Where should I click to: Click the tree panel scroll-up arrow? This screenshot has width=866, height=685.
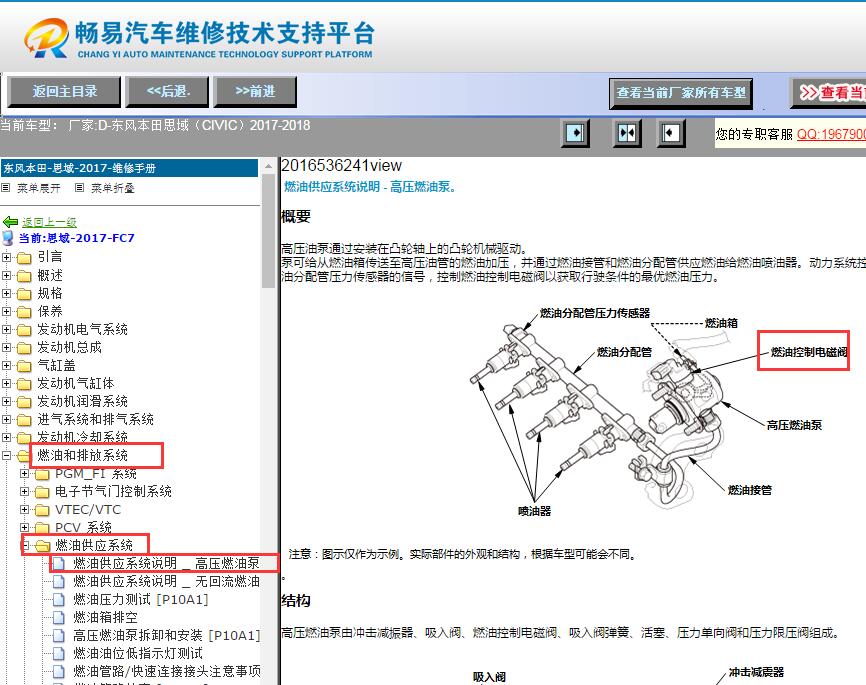(x=268, y=166)
